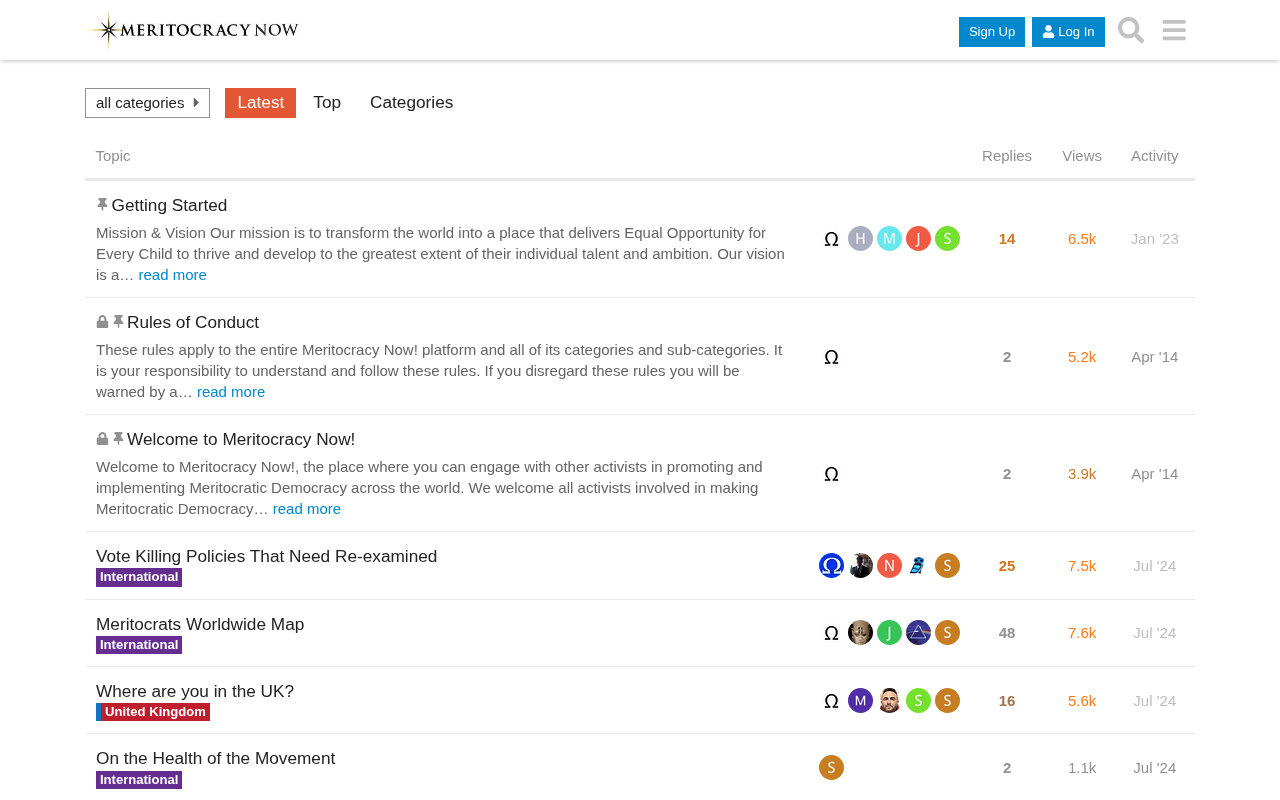Image resolution: width=1280 pixels, height=800 pixels.
Task: Expand "read more" under Rules of Conduct
Action: point(231,392)
